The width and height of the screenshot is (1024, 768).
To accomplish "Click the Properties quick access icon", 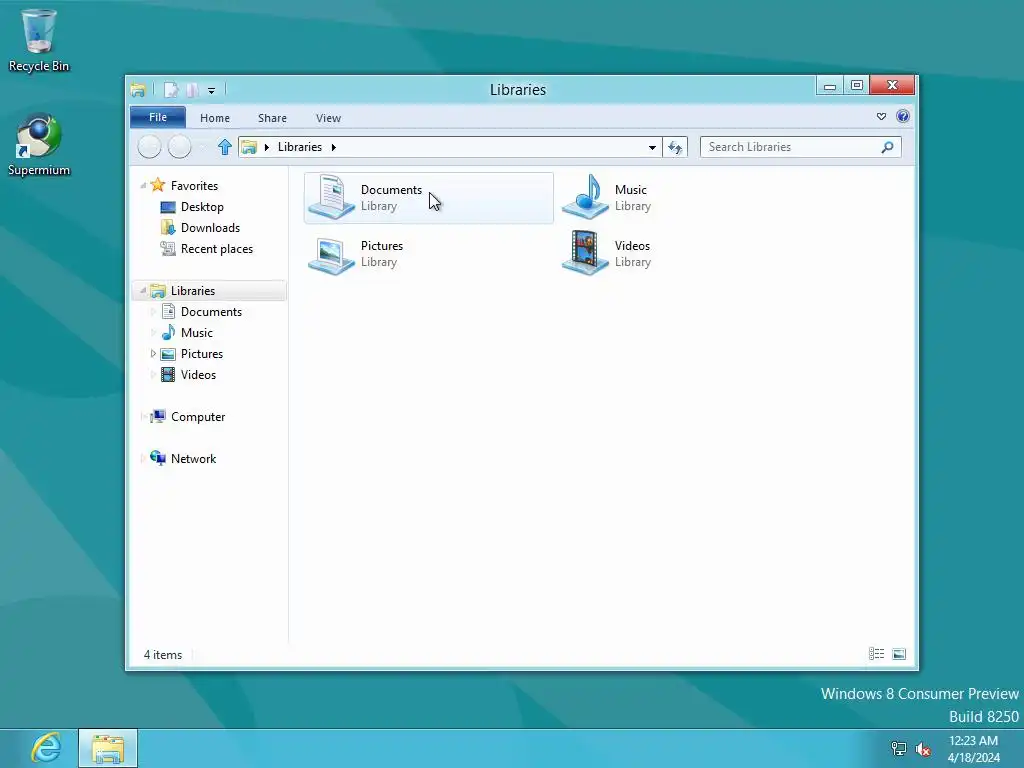I will coord(170,89).
